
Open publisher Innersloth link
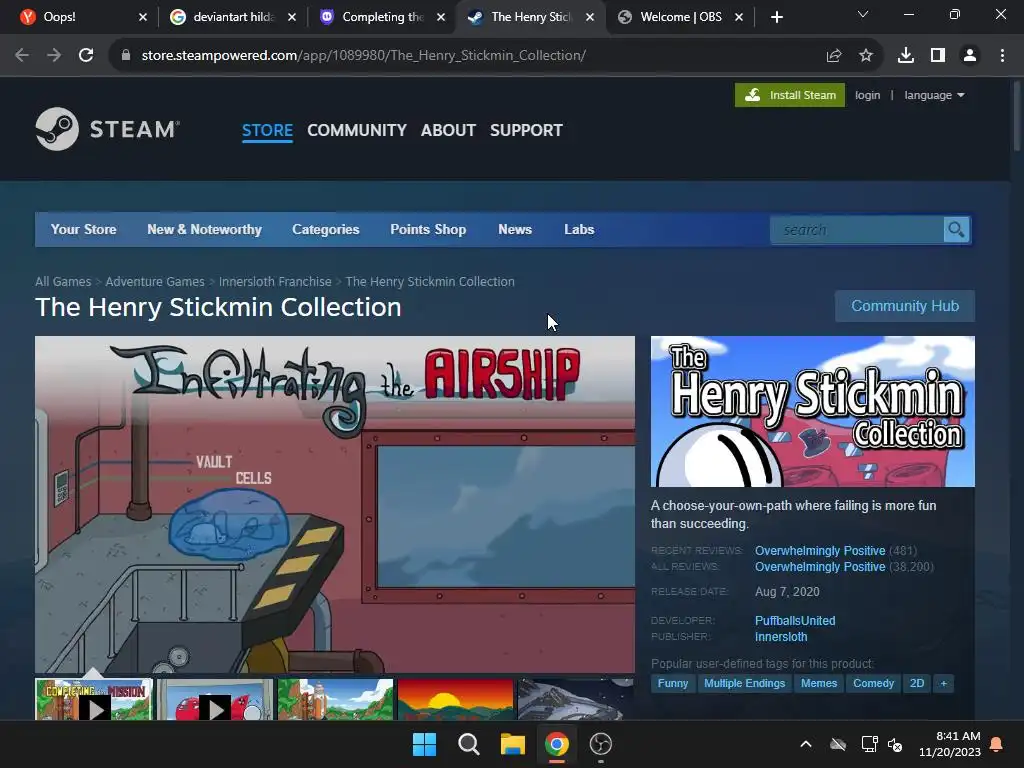coord(781,637)
